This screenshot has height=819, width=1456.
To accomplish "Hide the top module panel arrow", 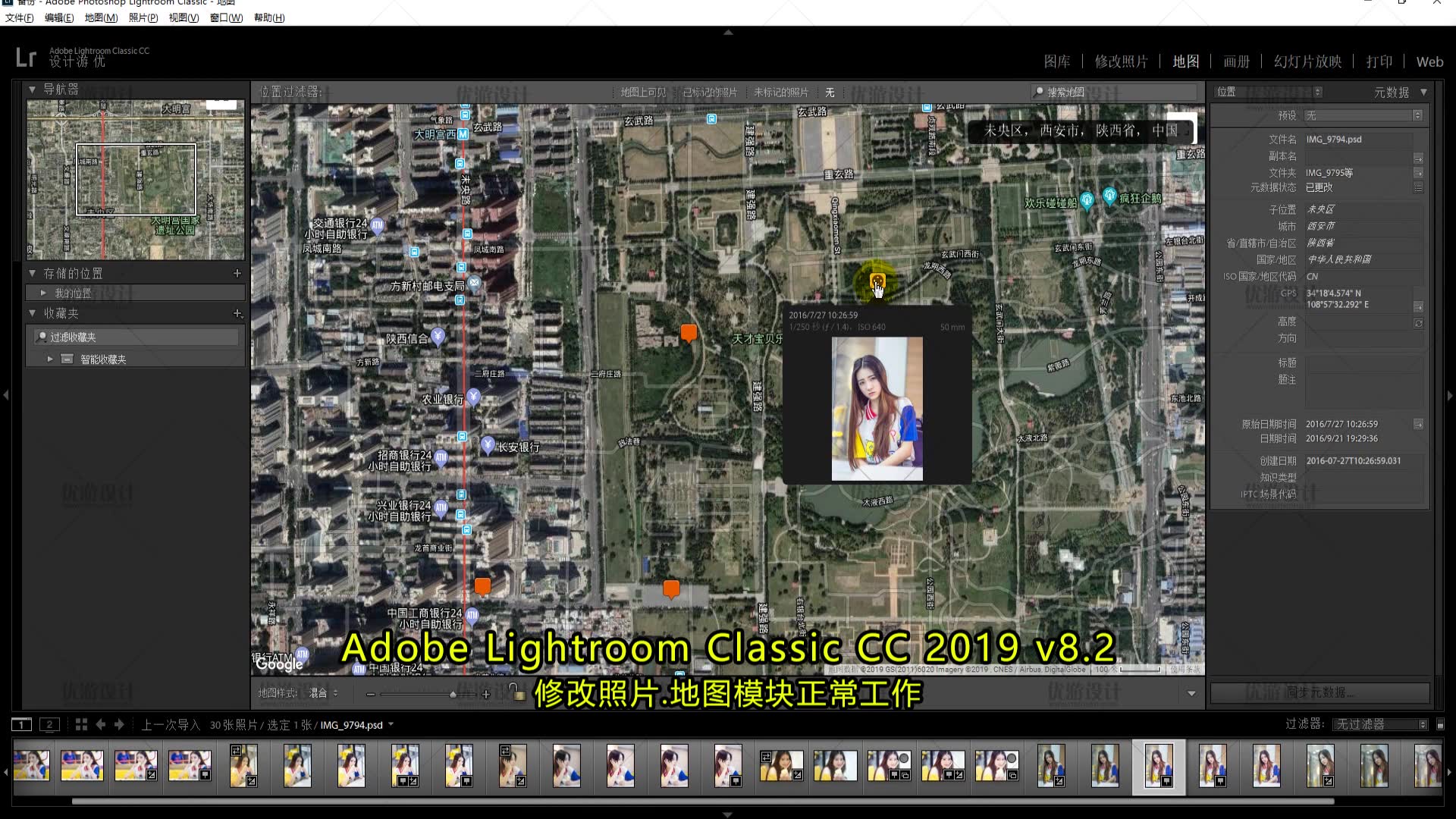I will click(728, 32).
